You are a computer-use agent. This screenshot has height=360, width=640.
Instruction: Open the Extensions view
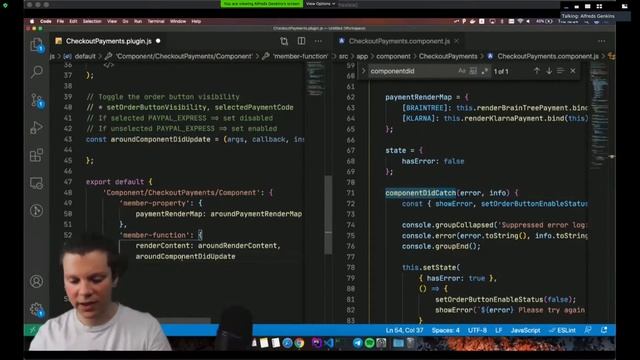pos(36,155)
